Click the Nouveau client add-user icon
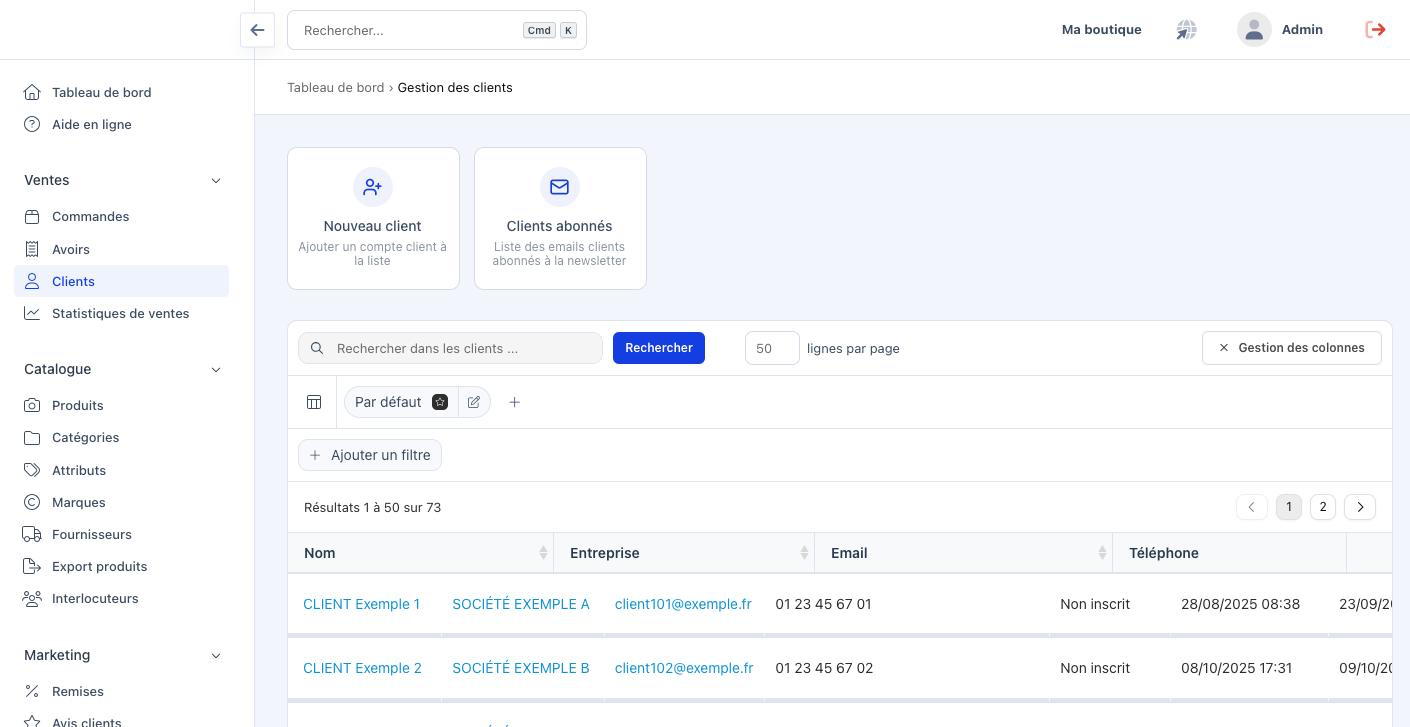 point(373,187)
